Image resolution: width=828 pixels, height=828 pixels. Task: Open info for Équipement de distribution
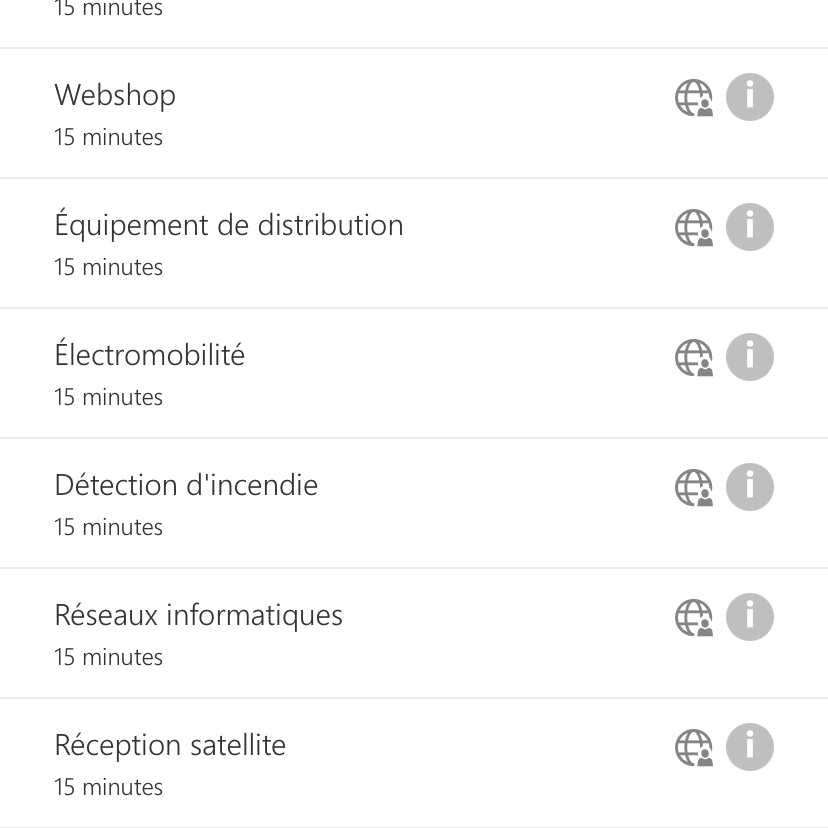tap(750, 227)
